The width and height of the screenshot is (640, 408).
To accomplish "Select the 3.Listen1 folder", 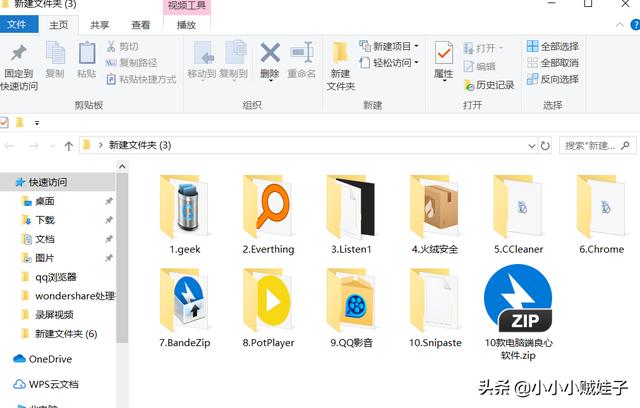I will click(x=351, y=215).
